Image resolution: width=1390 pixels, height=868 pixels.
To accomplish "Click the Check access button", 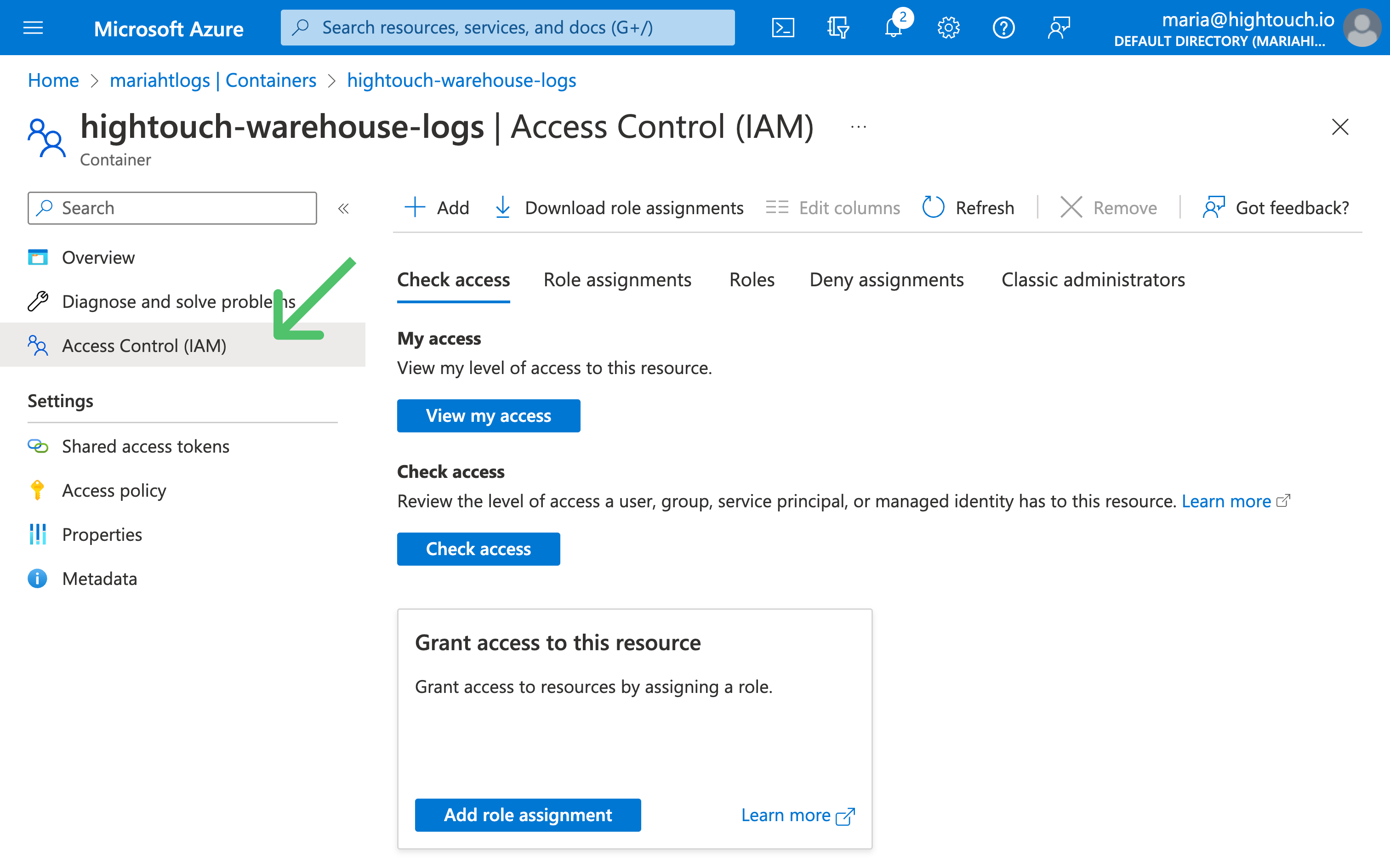I will coord(478,548).
